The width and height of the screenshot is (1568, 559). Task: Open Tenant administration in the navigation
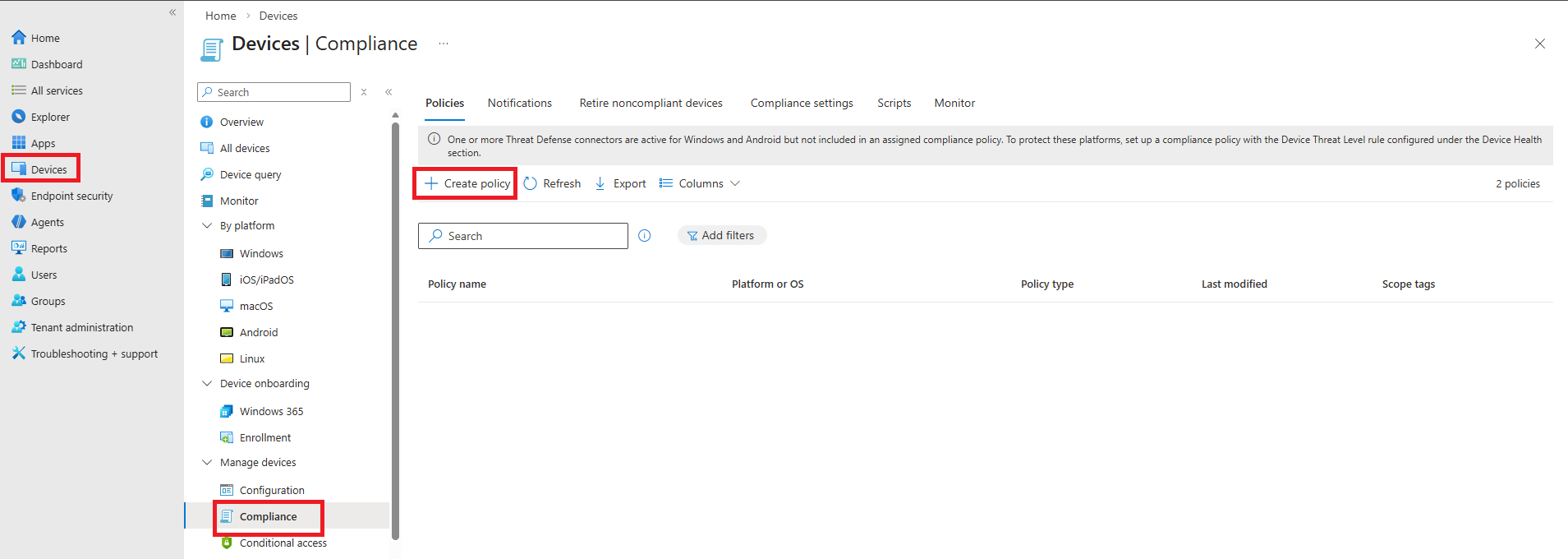(72, 327)
